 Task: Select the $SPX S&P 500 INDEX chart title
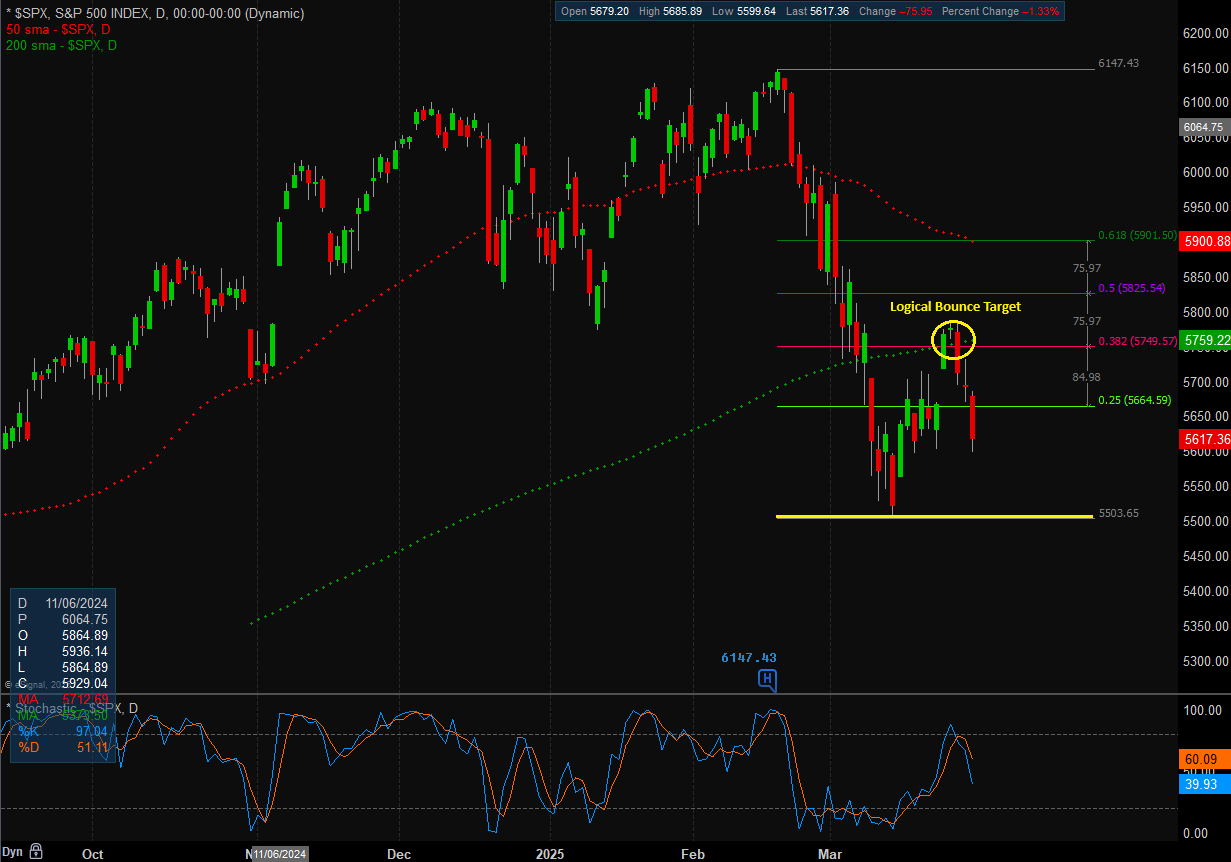(x=155, y=14)
